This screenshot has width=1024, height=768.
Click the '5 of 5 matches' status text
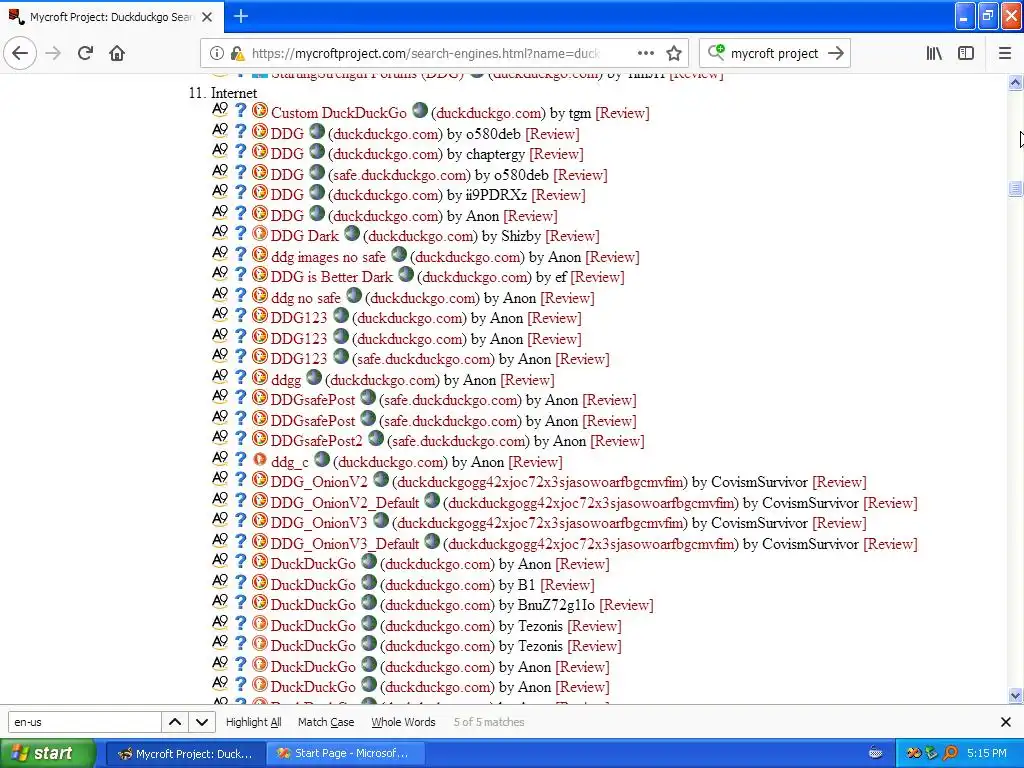[489, 722]
